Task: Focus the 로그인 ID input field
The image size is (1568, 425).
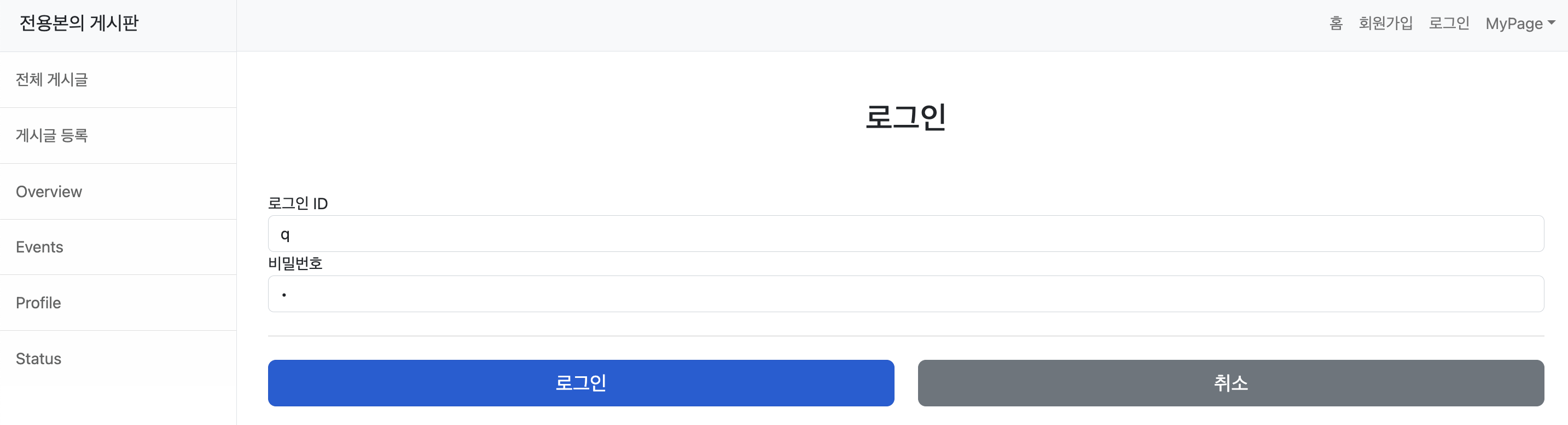Action: pyautogui.click(x=906, y=233)
